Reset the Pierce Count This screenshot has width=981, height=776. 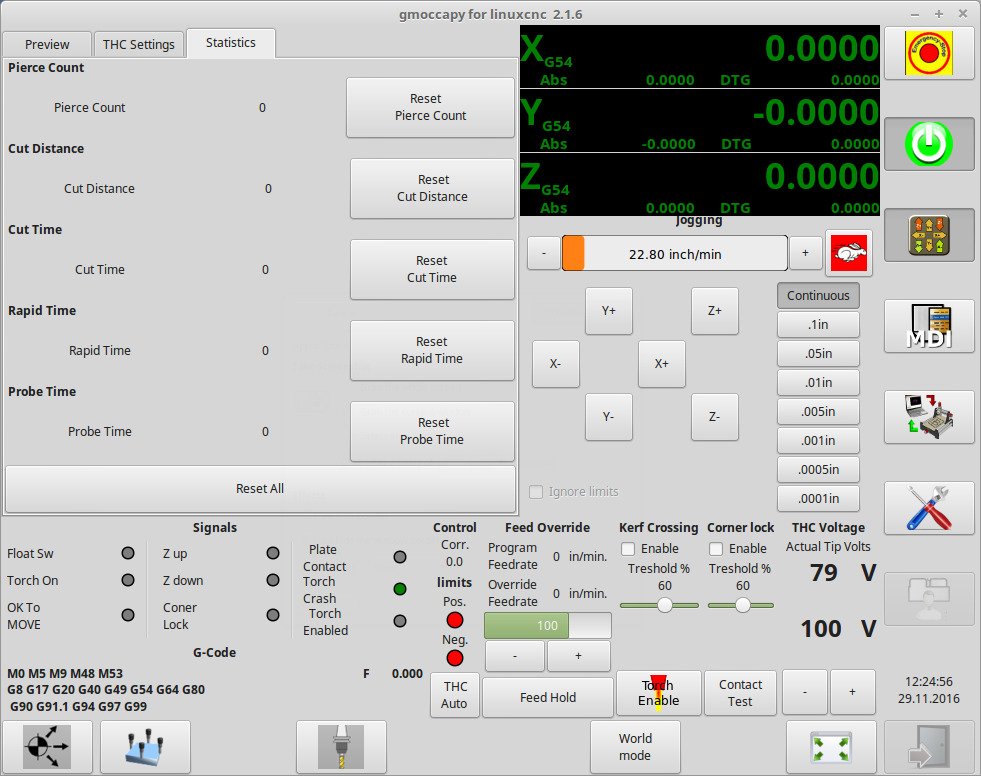(x=430, y=107)
